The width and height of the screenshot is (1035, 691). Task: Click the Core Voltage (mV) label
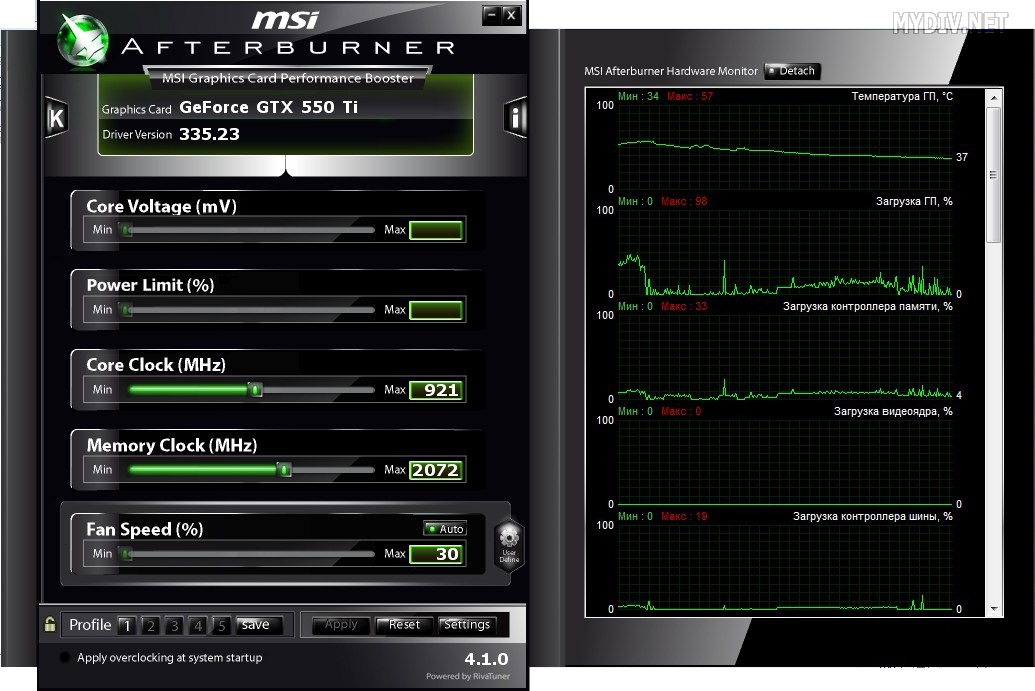coord(161,207)
